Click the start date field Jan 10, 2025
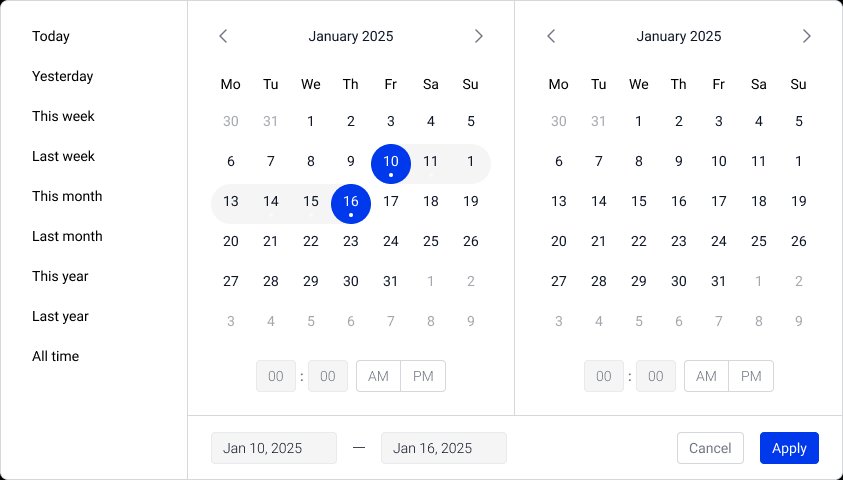 coord(273,448)
